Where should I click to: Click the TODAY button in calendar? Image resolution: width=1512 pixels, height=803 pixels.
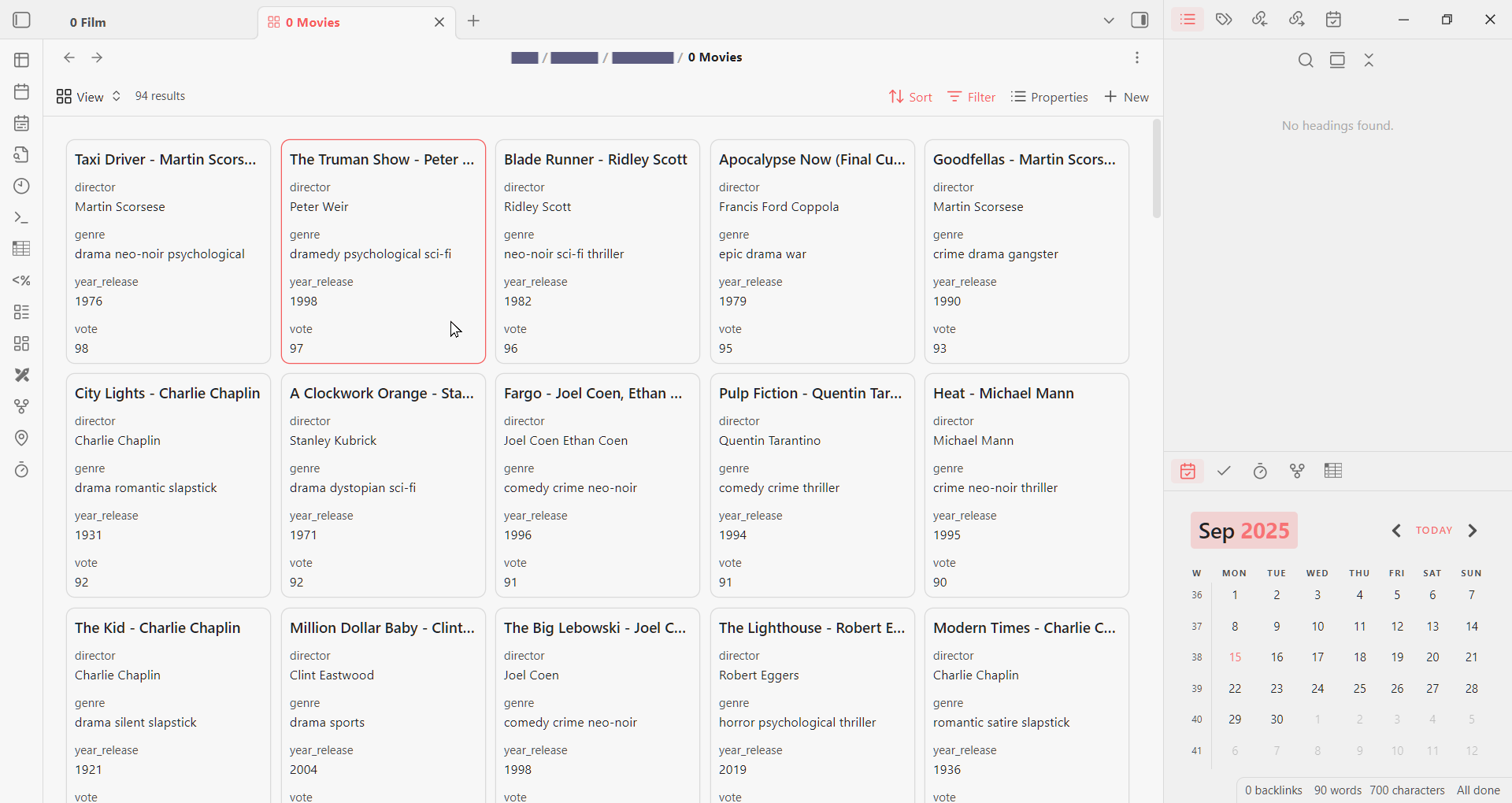[1433, 531]
